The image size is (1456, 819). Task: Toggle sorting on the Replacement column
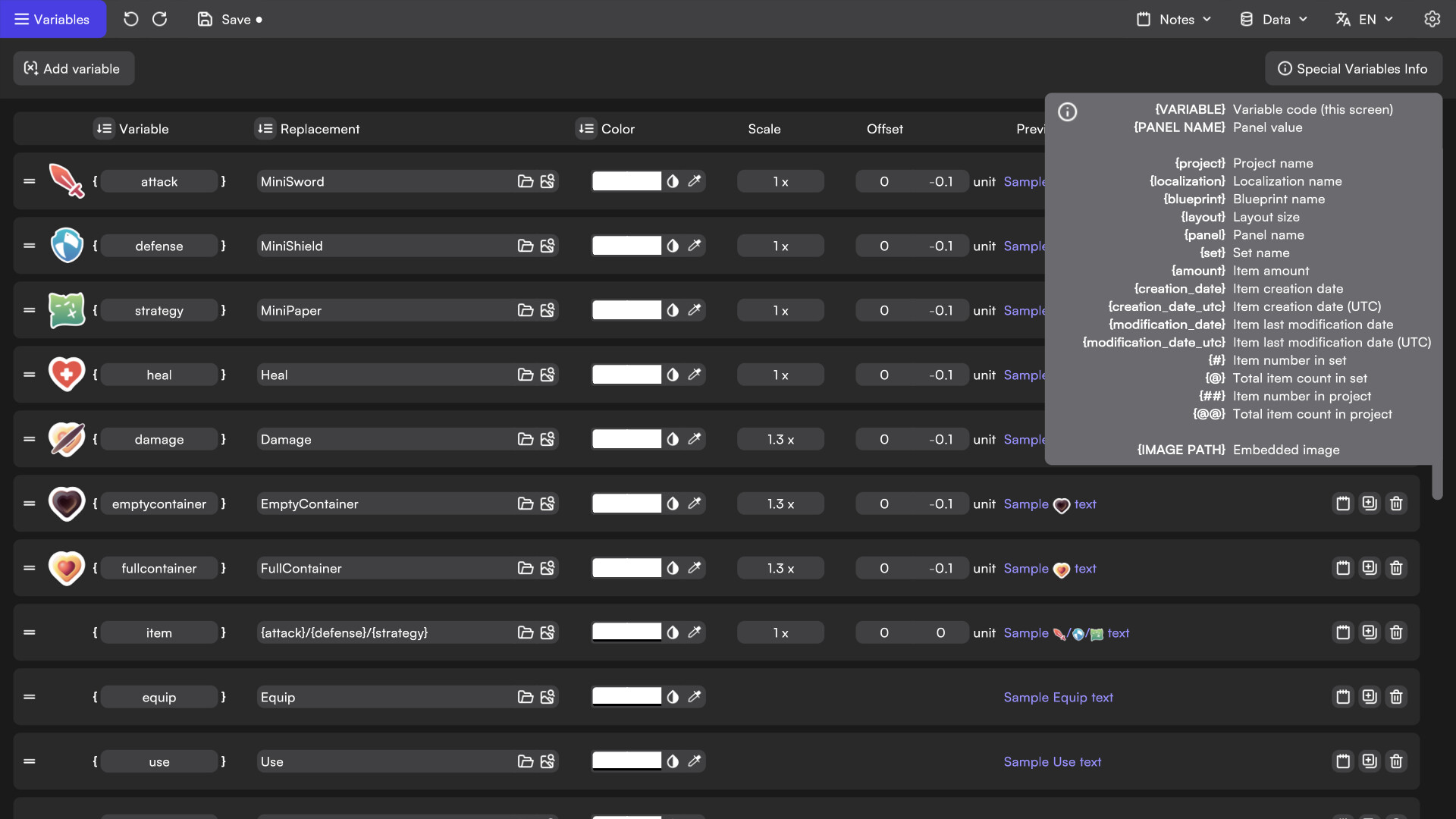click(265, 129)
